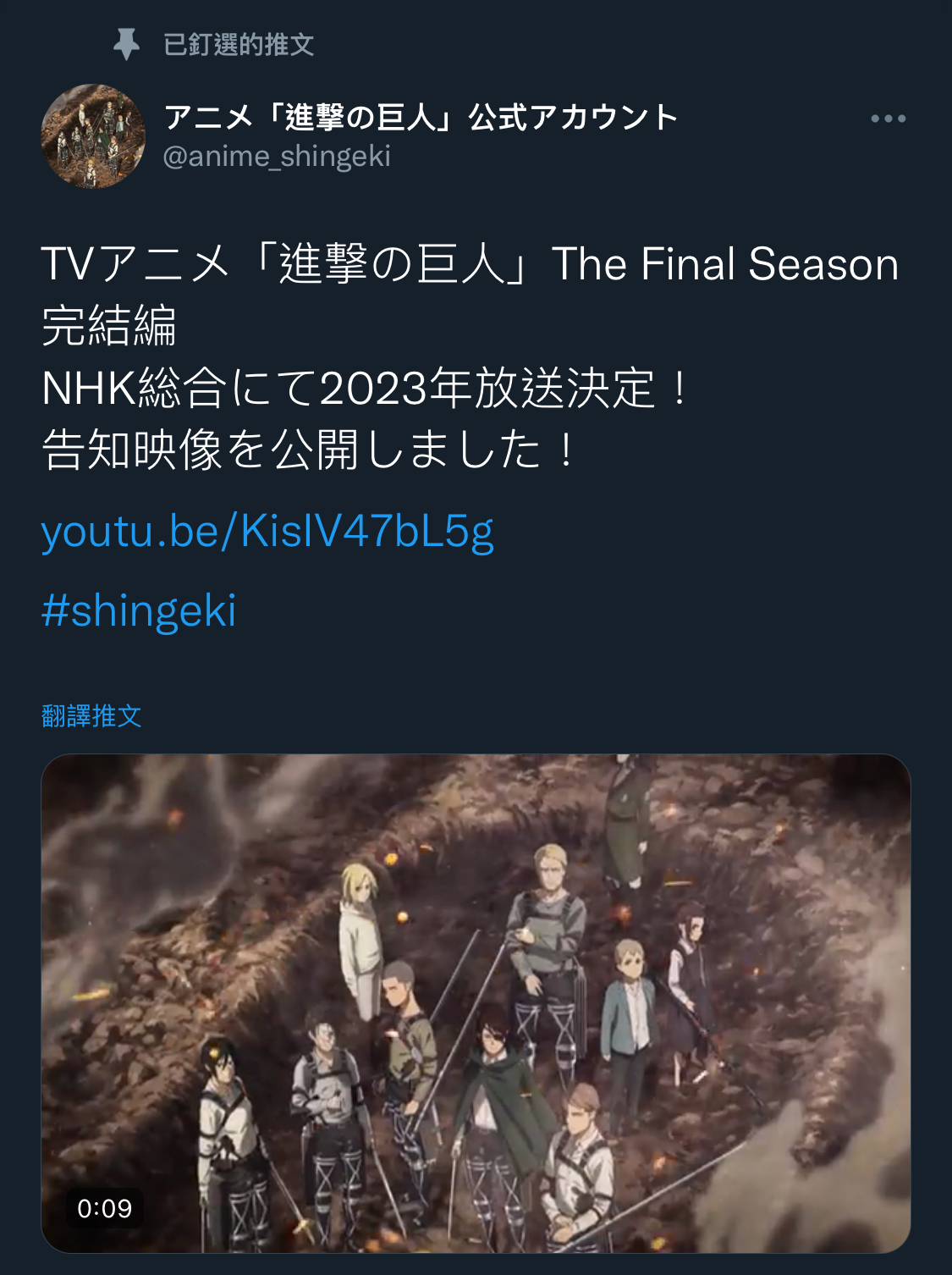This screenshot has width=952, height=1275.
Task: Click the 告知映像を公開しました line
Action: [x=292, y=450]
